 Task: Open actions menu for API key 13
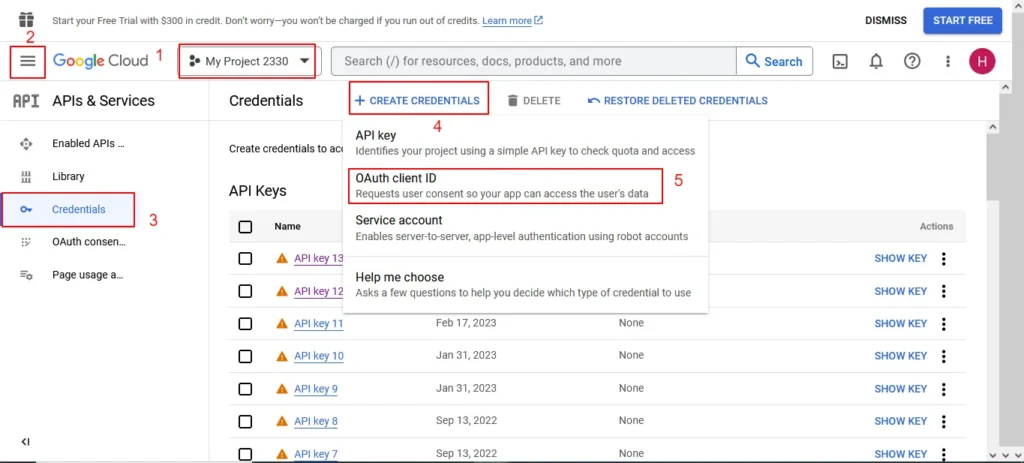(x=944, y=259)
